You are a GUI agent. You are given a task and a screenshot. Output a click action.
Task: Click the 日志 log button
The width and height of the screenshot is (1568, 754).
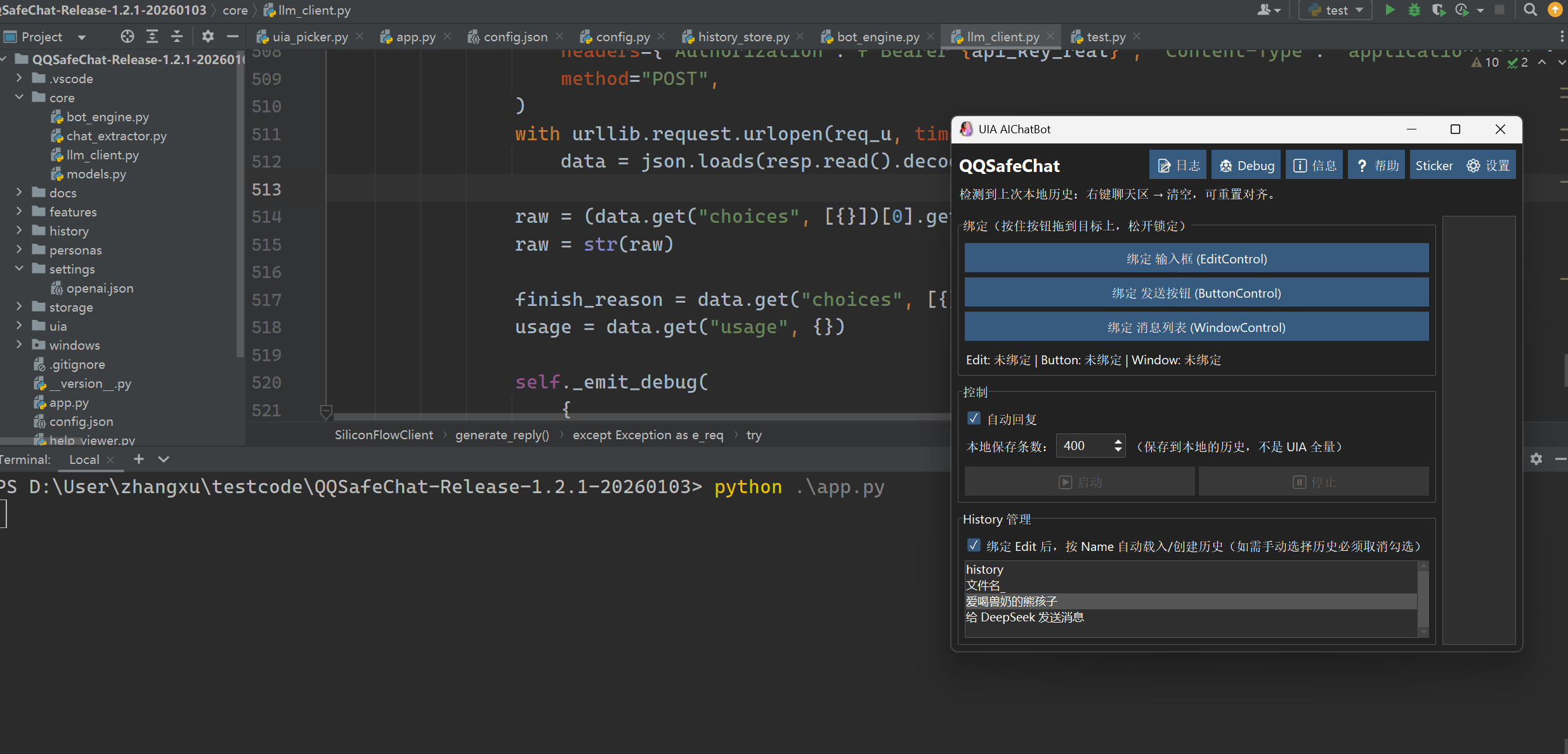[1179, 166]
